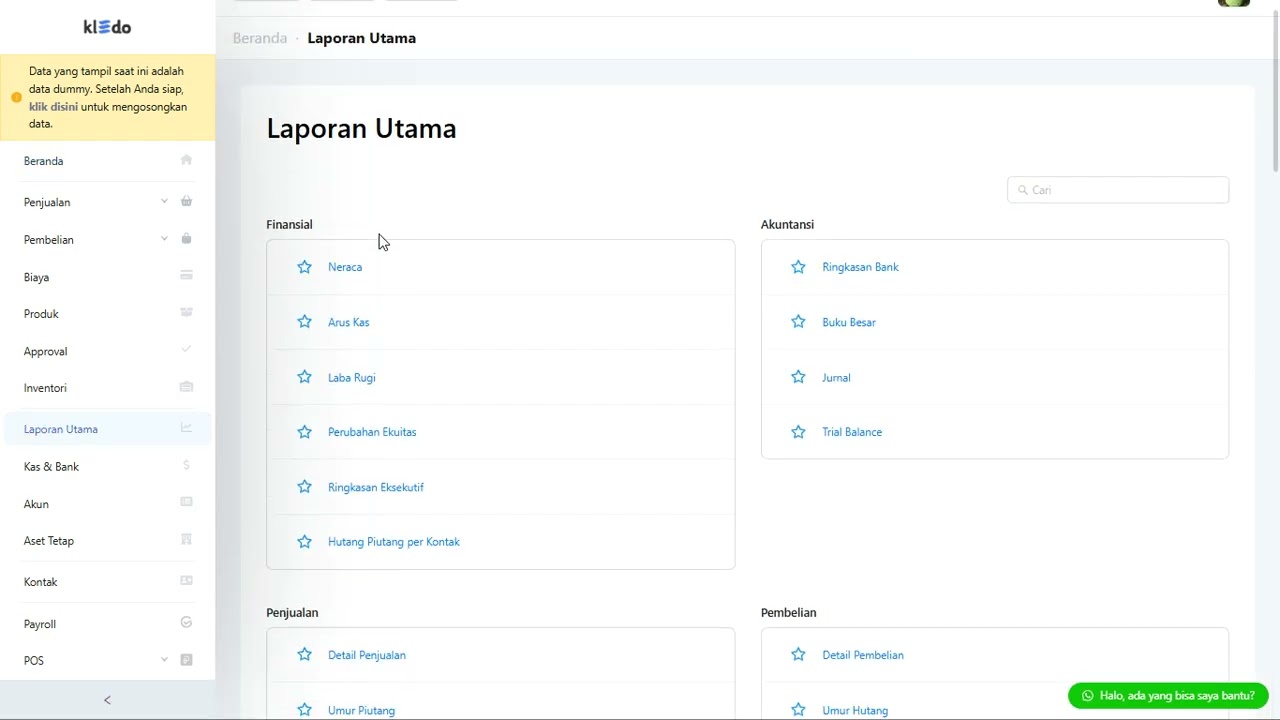Open the Ringkasan Bank report

(x=860, y=267)
